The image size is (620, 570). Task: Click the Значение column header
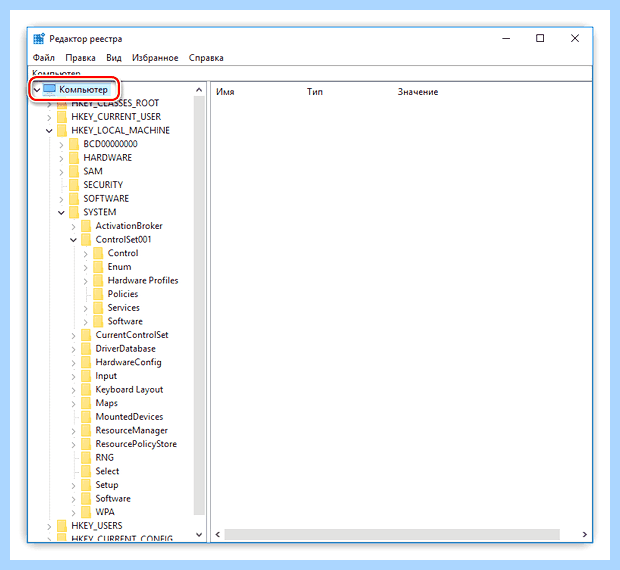[418, 92]
